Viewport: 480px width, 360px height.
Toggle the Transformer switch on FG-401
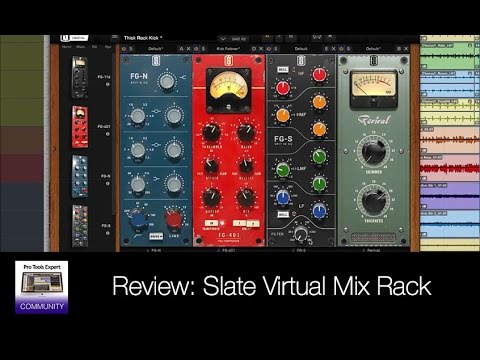211,223
